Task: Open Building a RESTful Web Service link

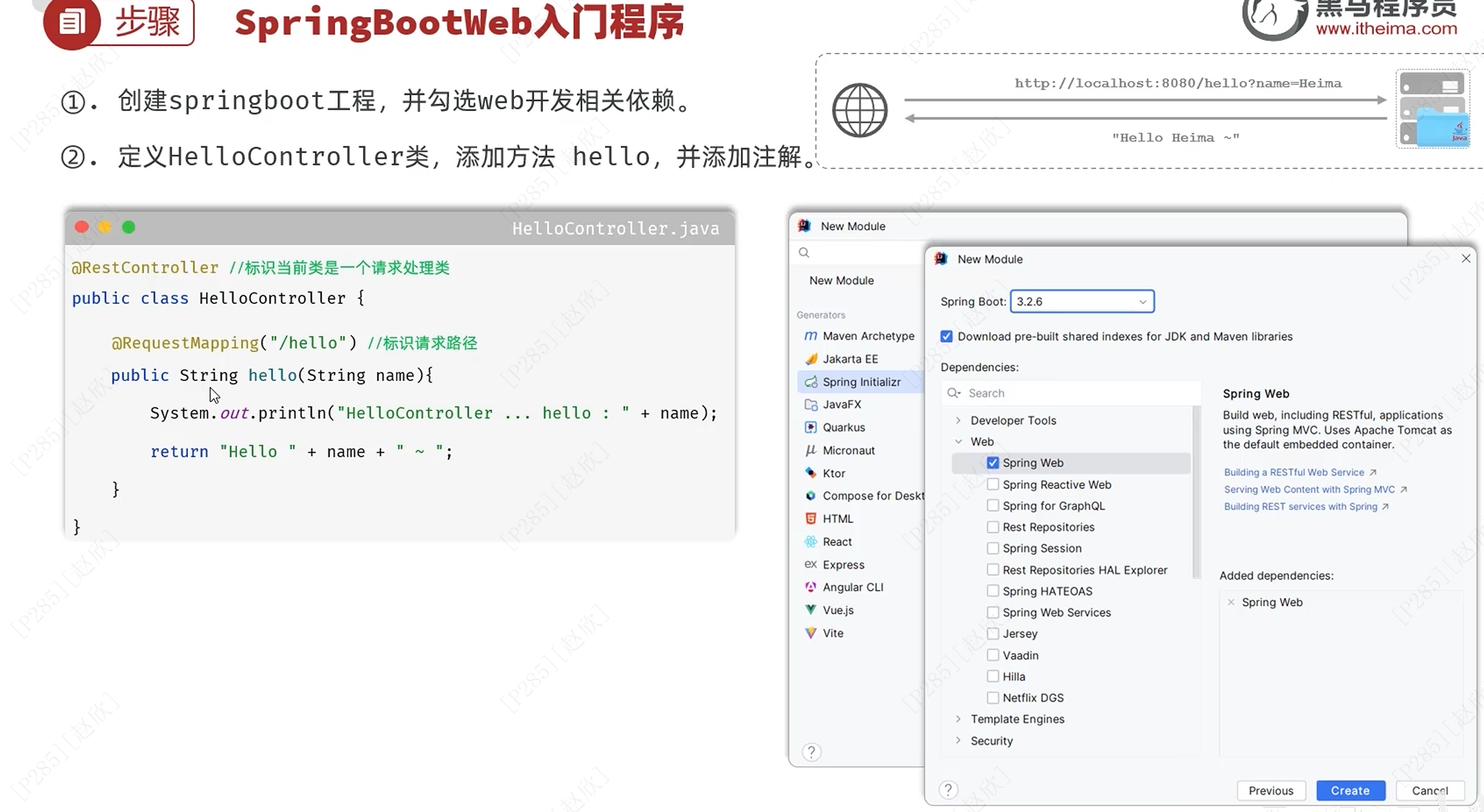Action: (x=1294, y=472)
